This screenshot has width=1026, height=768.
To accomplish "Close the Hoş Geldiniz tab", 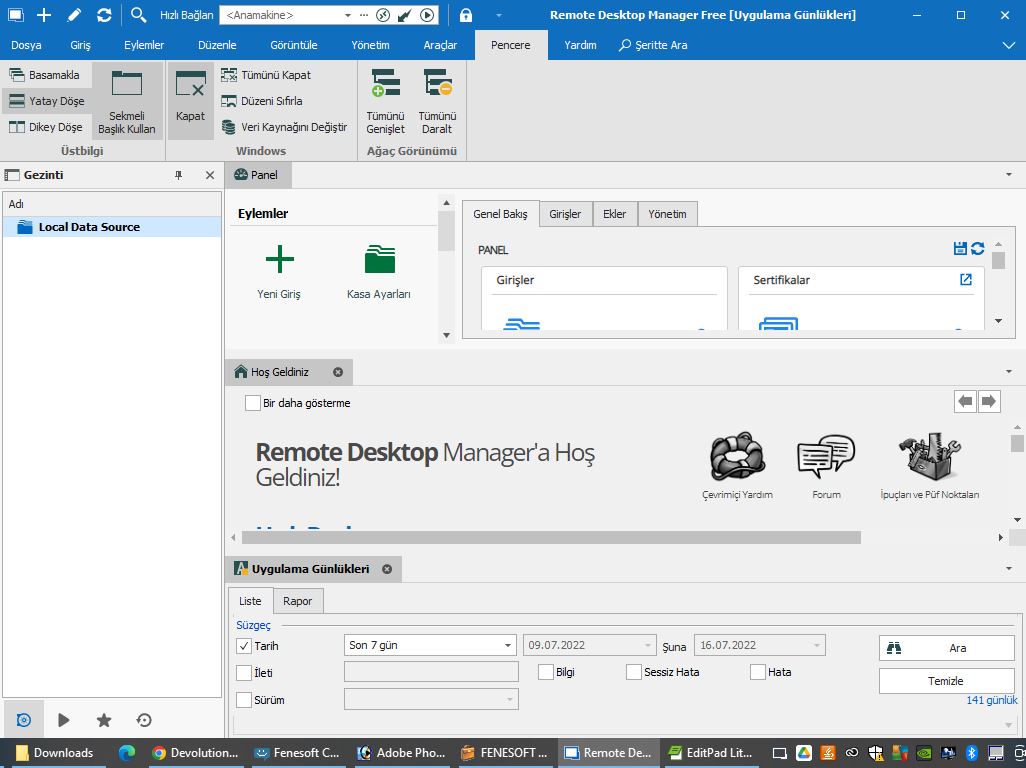I will 338,372.
